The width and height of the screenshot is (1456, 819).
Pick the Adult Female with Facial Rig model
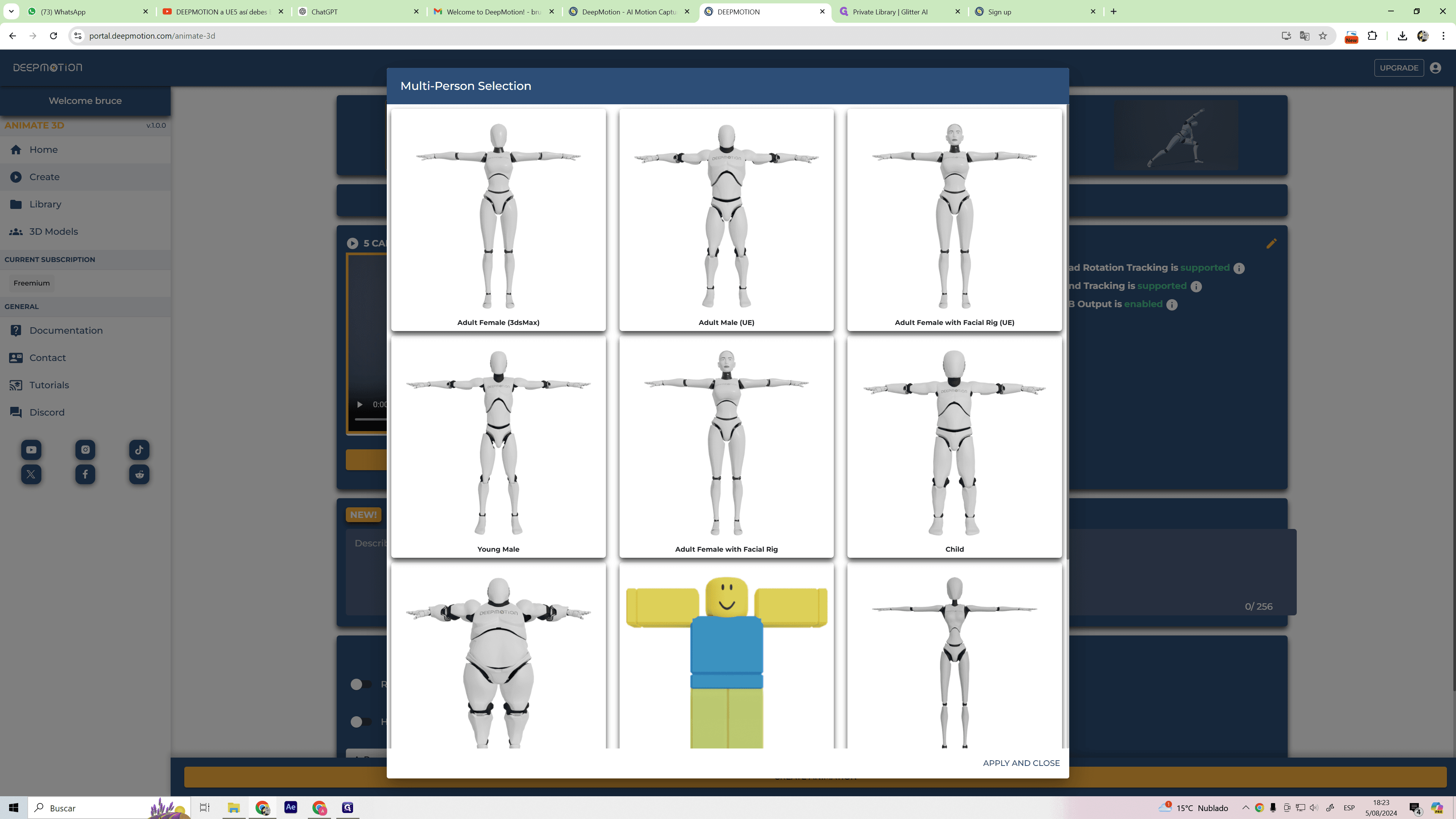(x=726, y=447)
